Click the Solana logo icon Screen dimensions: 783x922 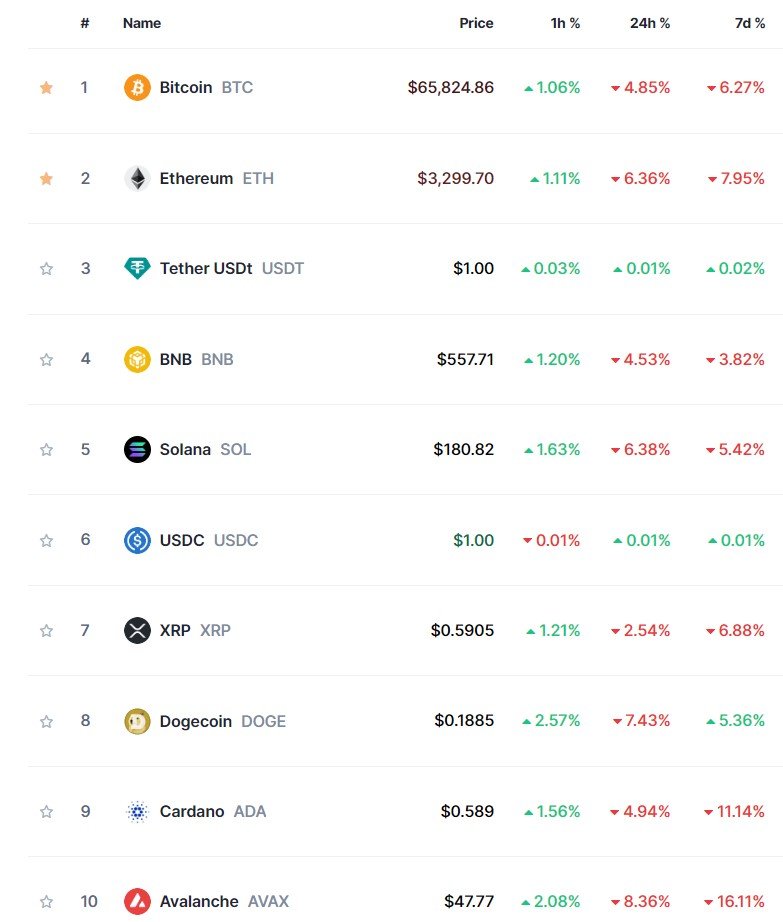click(x=137, y=450)
